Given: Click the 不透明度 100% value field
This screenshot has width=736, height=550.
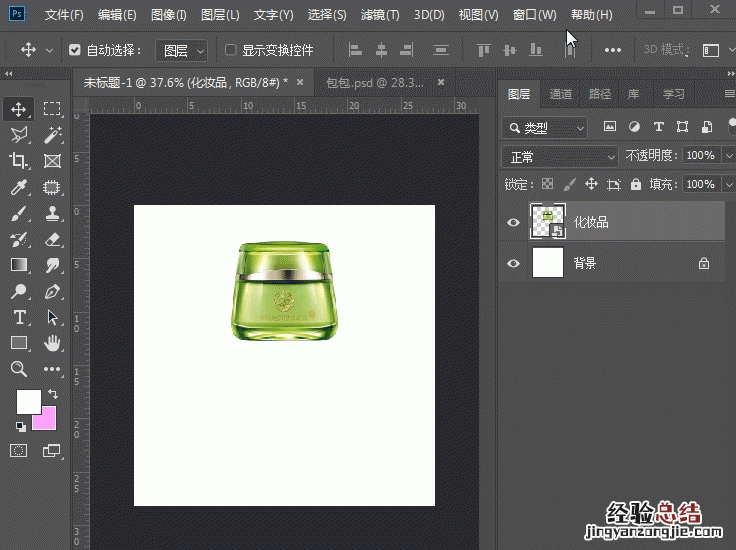Looking at the screenshot, I should pos(700,155).
